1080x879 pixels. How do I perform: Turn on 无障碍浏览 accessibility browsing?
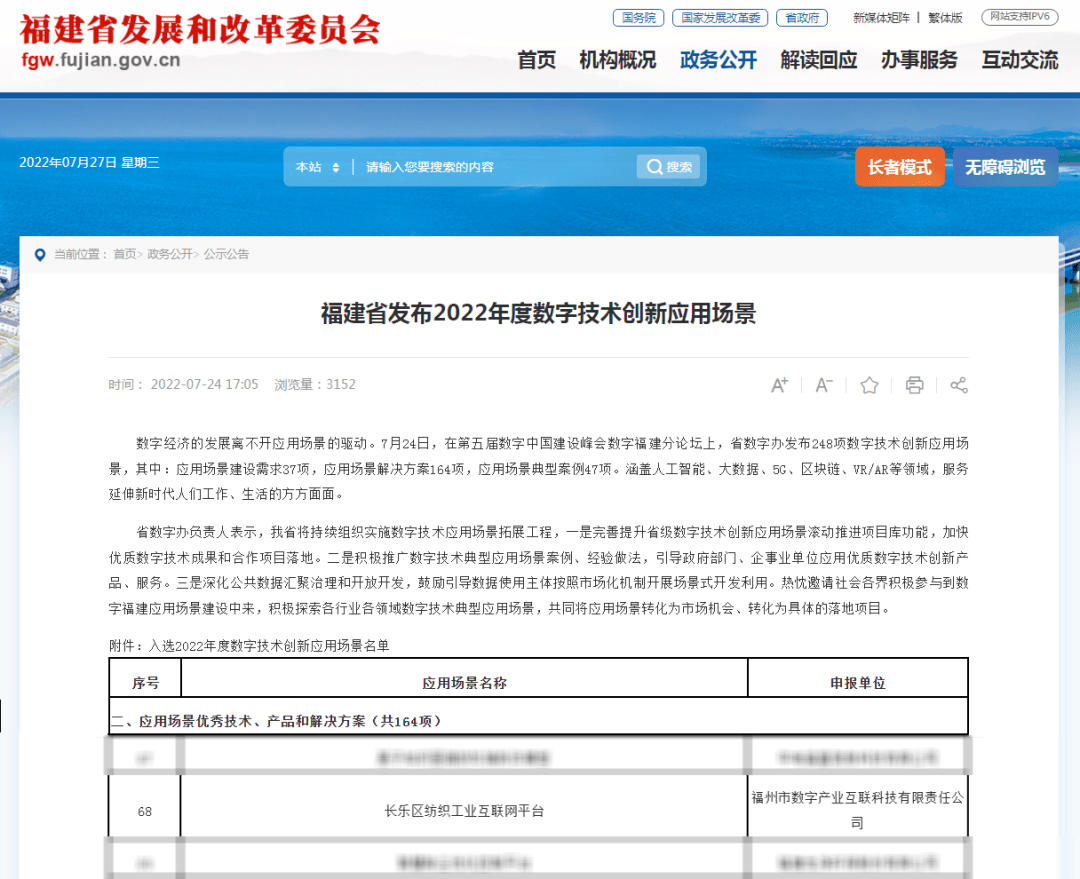point(1004,167)
